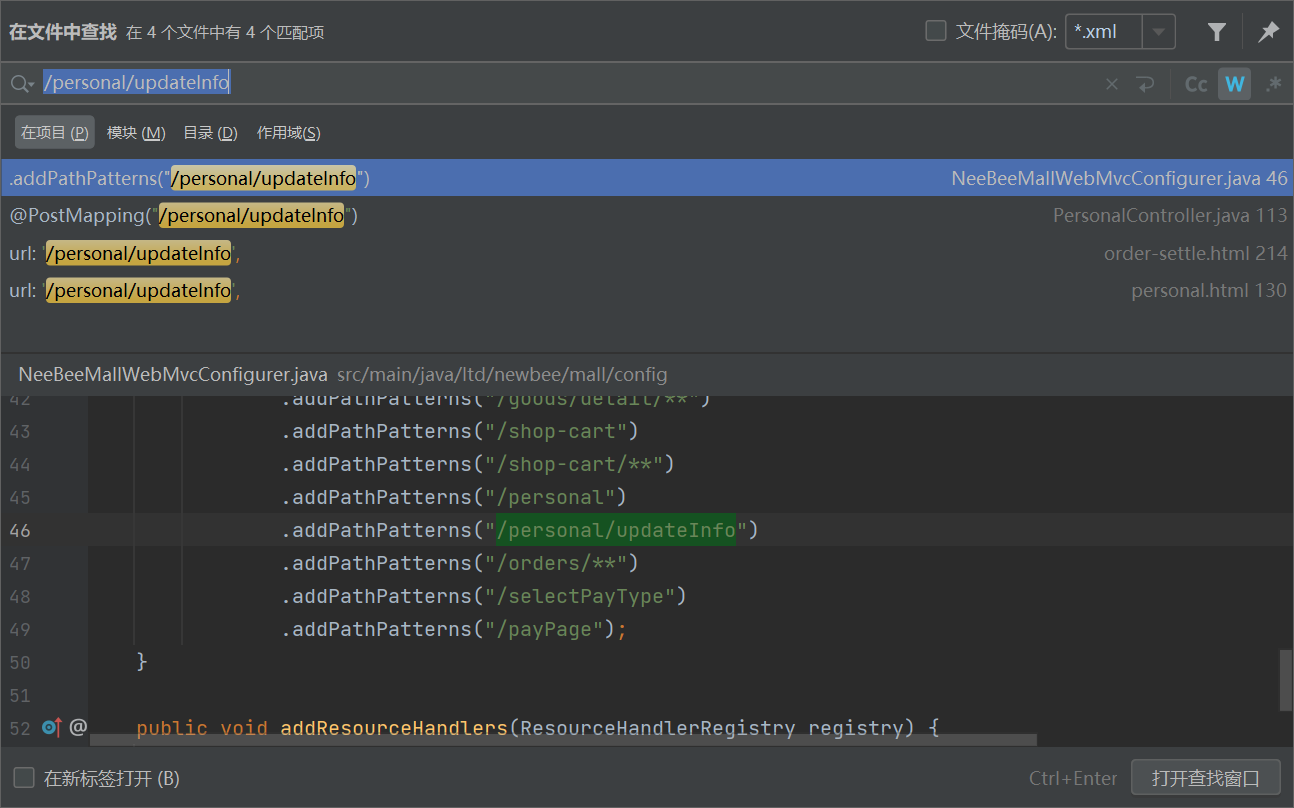
Task: Click the @ annotation gutter icon
Action: click(78, 727)
